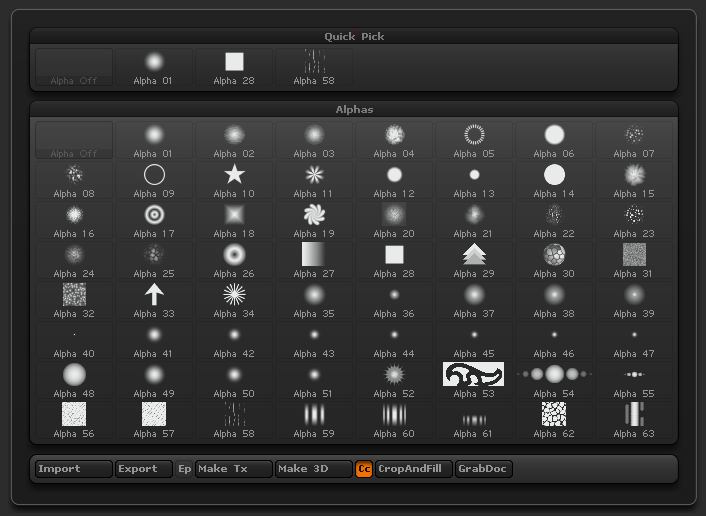Click Make 3D button
Image resolution: width=706 pixels, height=516 pixels.
[x=314, y=469]
